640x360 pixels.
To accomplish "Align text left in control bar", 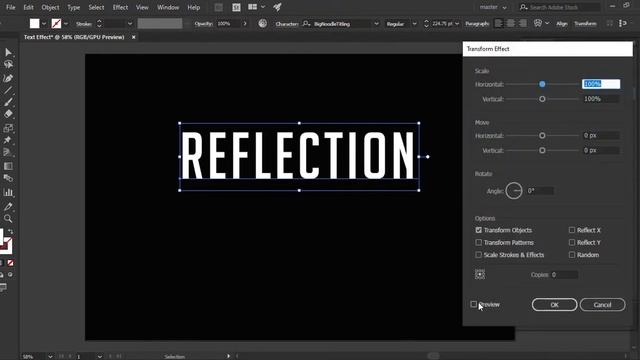I will 499,24.
